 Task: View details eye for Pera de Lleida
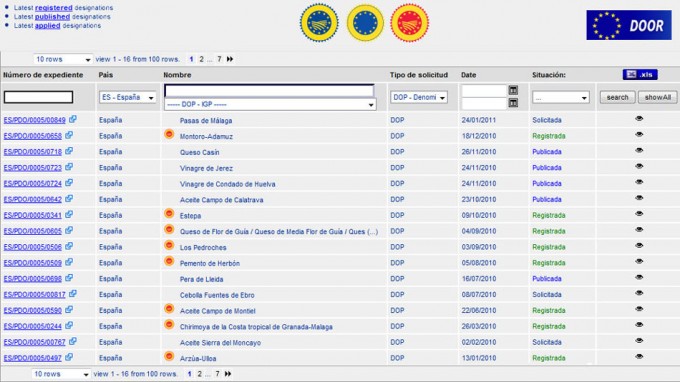coord(639,277)
